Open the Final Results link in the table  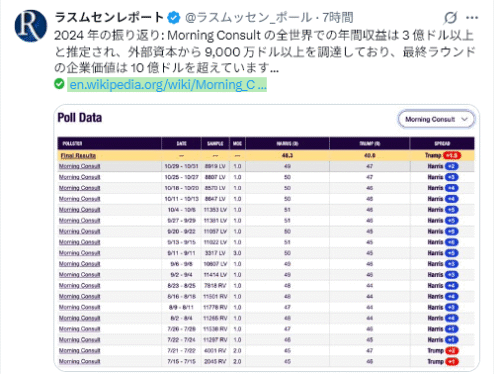point(78,155)
